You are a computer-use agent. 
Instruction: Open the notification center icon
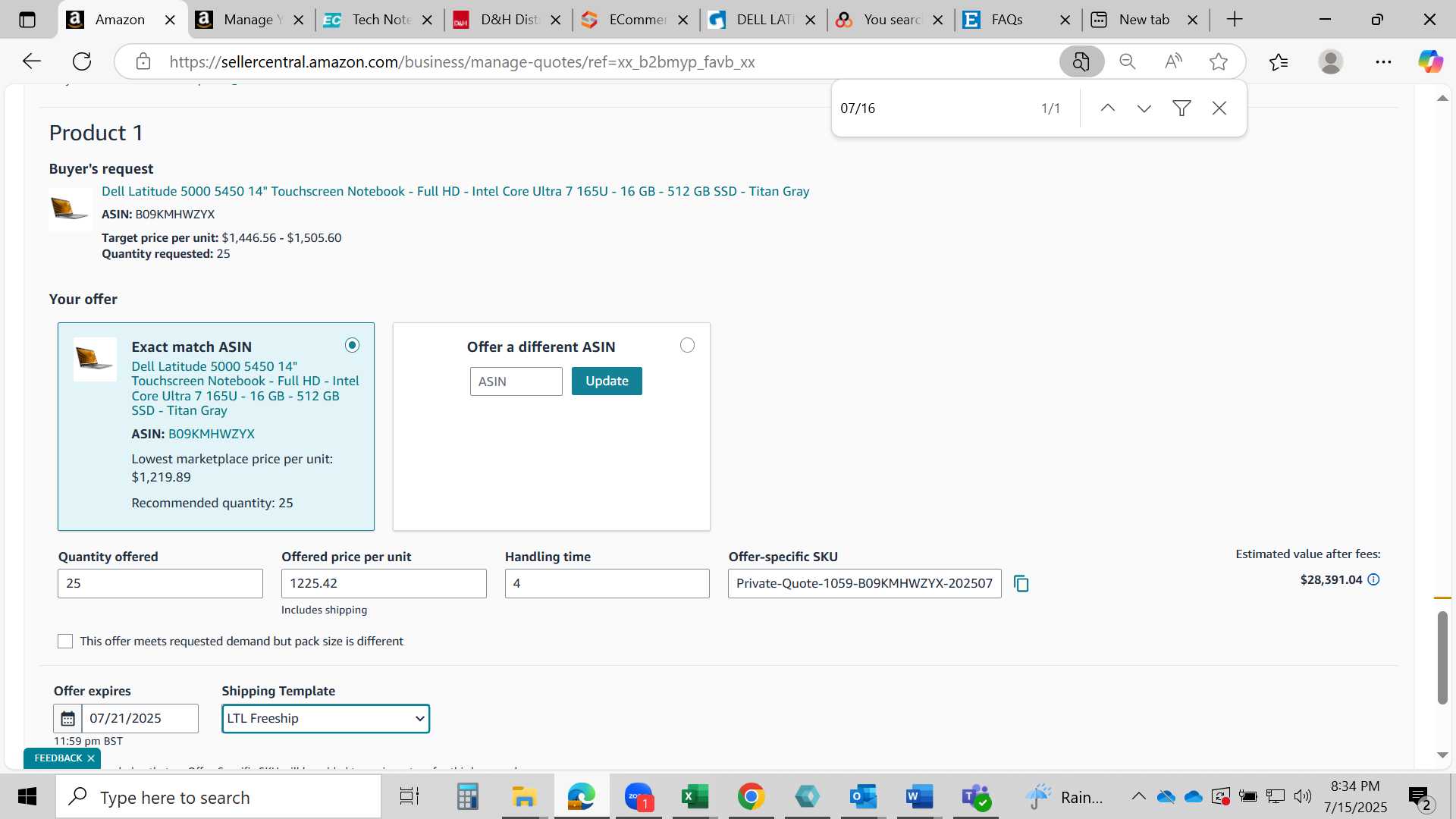(1419, 797)
